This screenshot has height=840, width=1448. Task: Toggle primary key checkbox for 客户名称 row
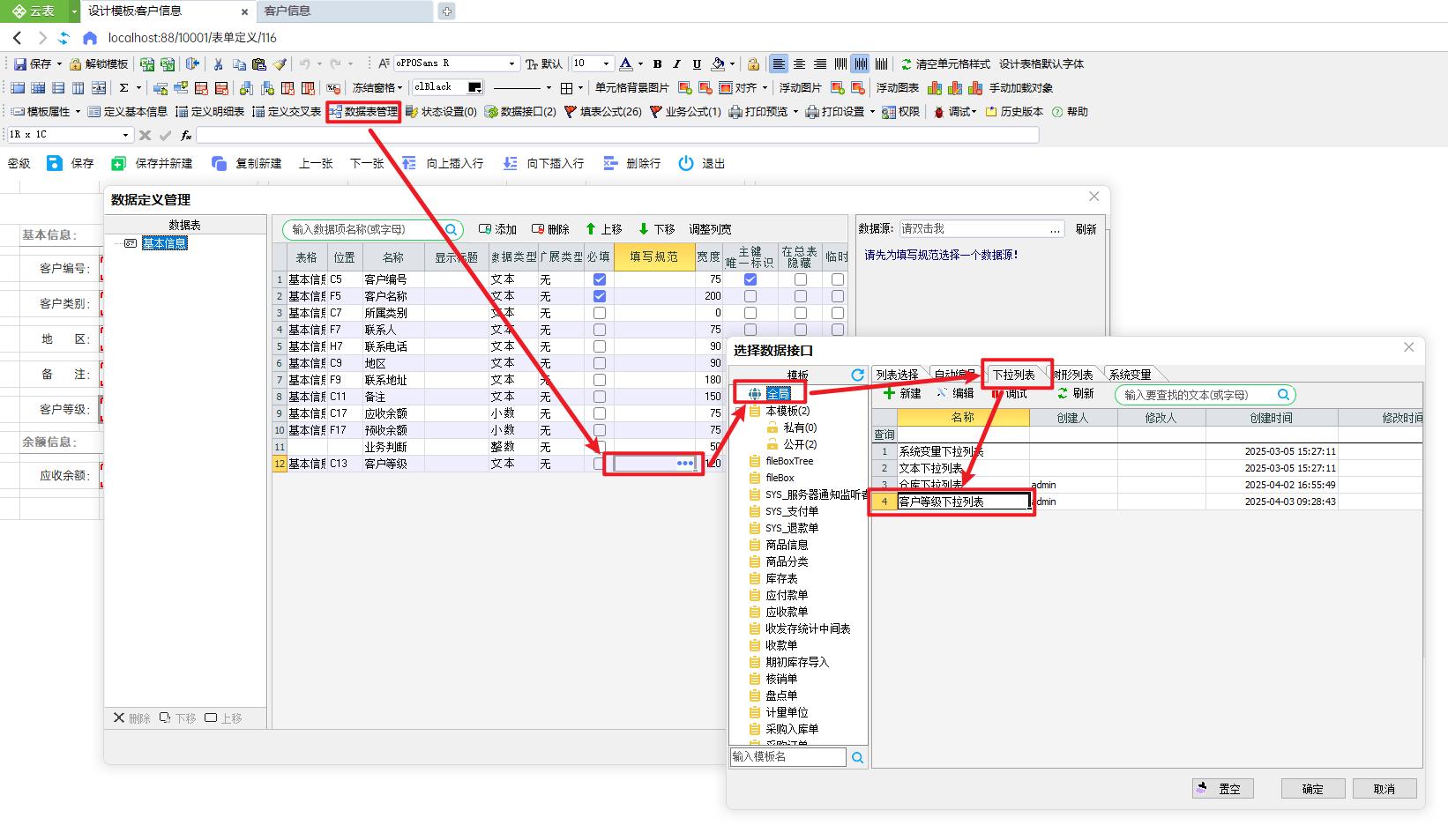click(750, 296)
